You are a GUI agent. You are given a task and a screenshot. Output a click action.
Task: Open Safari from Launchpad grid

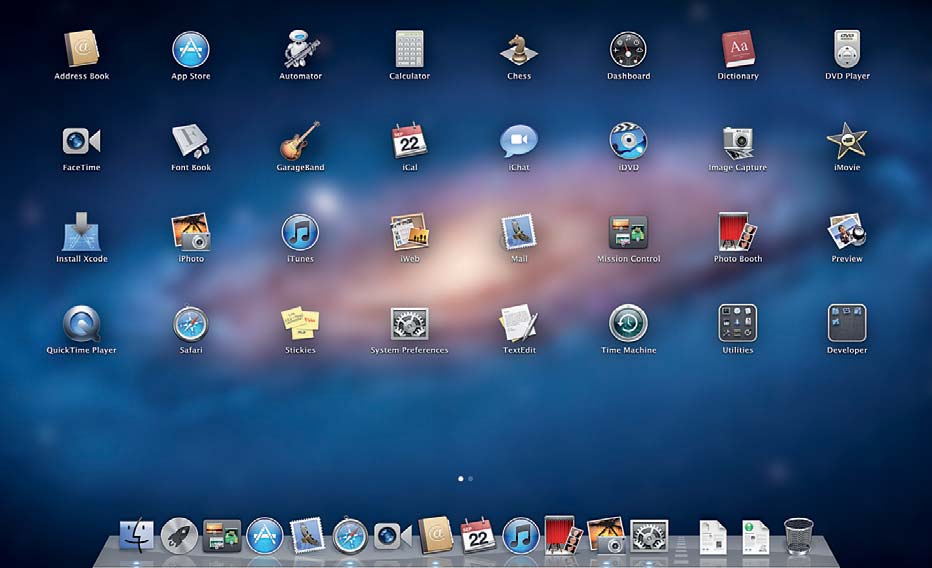pyautogui.click(x=191, y=324)
